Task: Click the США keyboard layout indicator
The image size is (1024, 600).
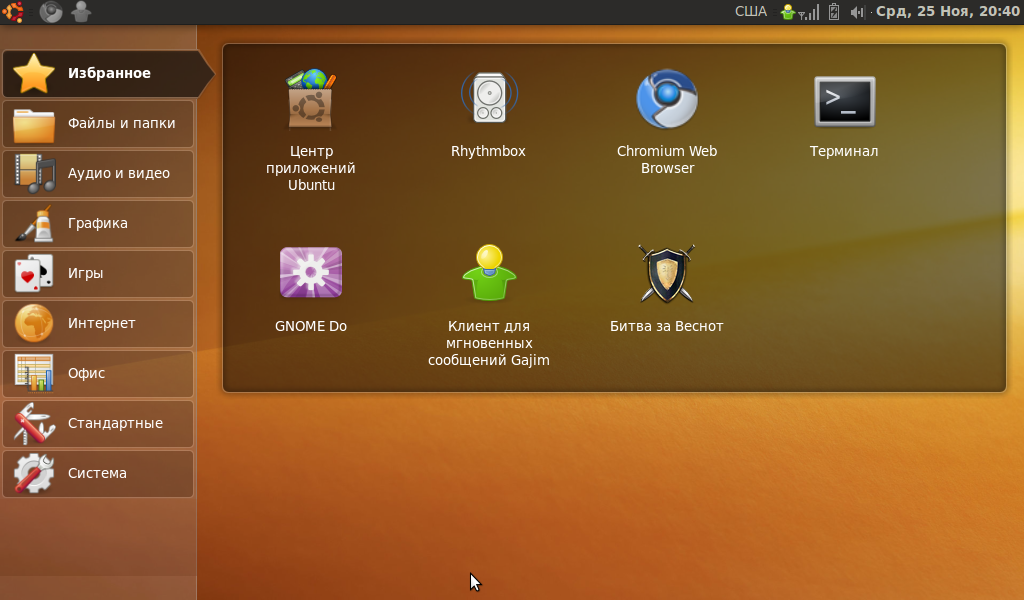Action: click(751, 12)
